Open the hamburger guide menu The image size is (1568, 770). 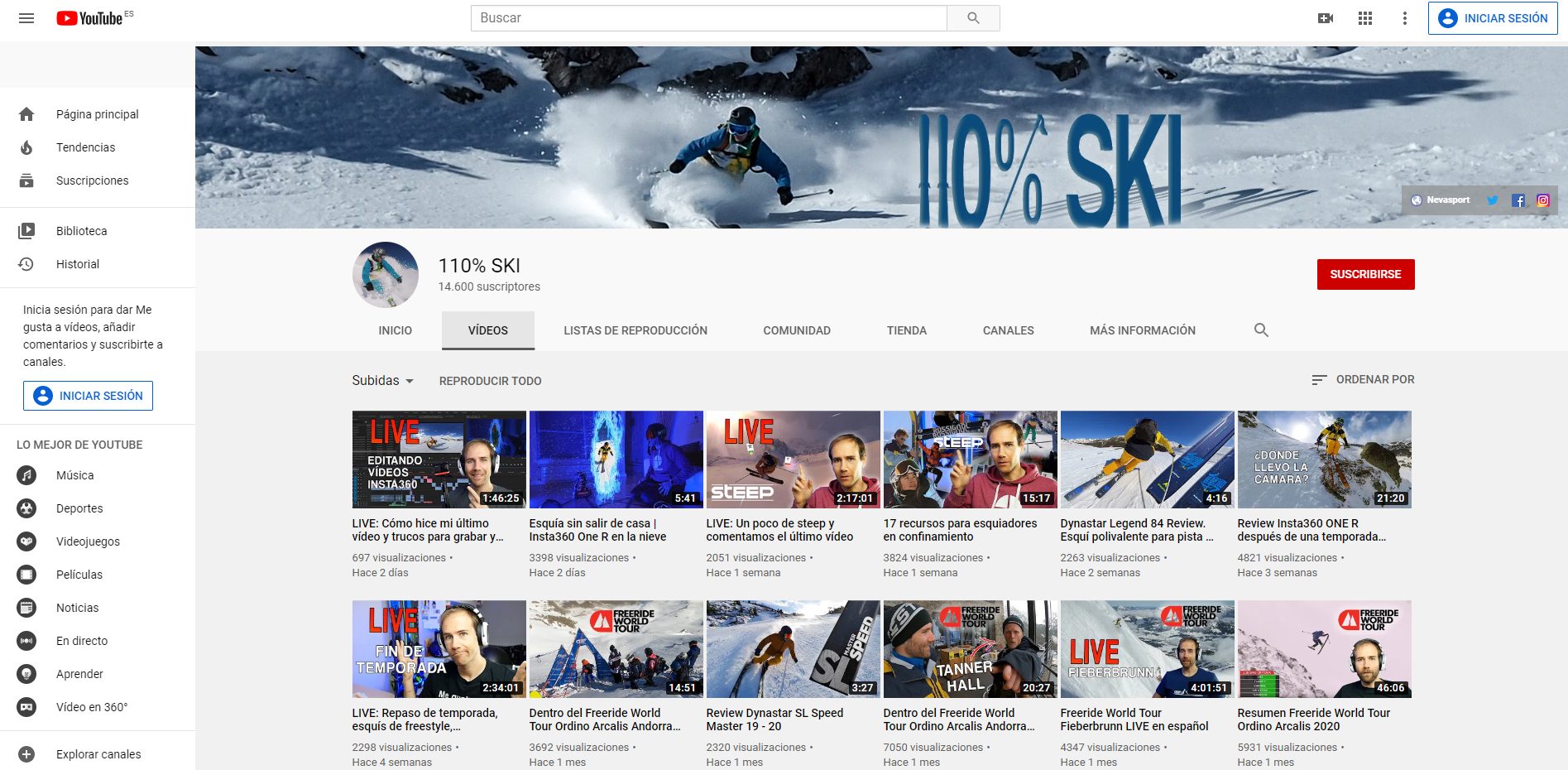(26, 18)
